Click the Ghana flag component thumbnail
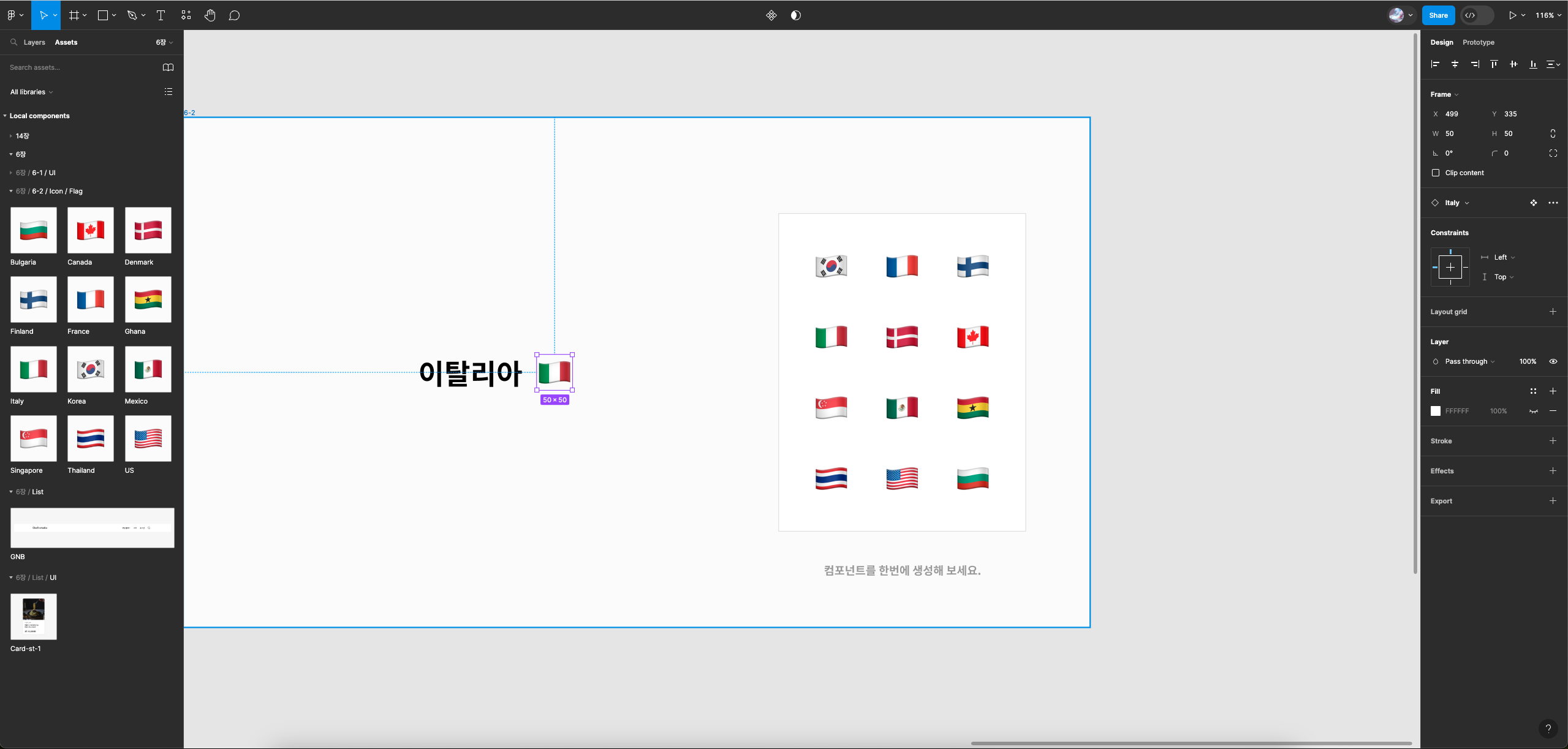 tap(148, 299)
